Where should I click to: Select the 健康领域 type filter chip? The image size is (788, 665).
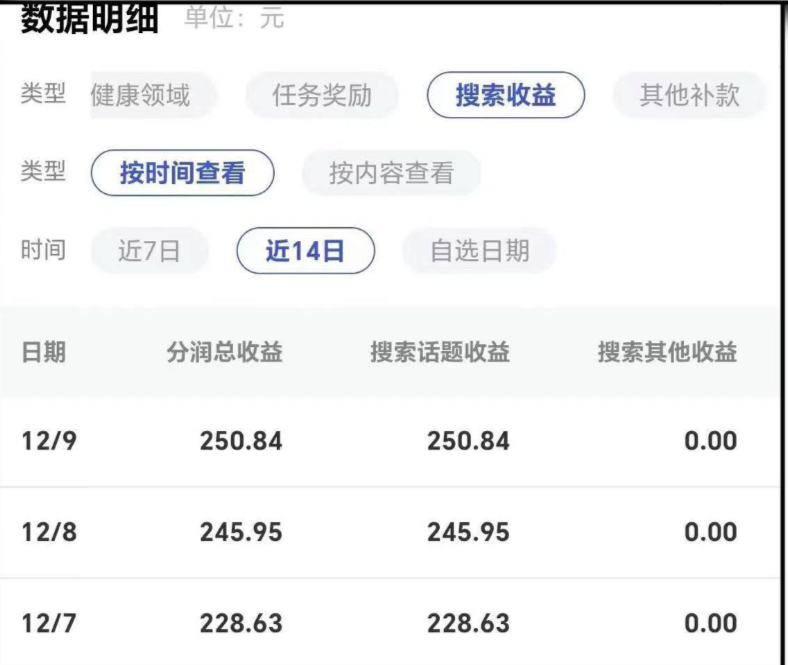(145, 96)
